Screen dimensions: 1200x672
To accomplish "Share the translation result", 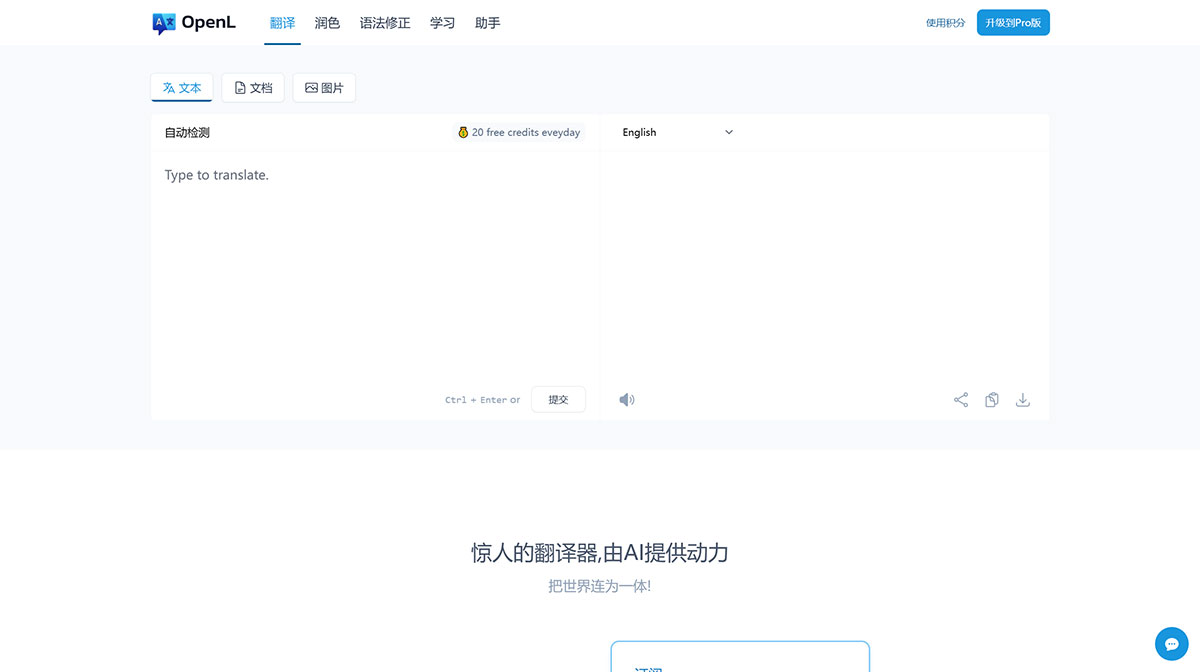I will click(x=961, y=399).
